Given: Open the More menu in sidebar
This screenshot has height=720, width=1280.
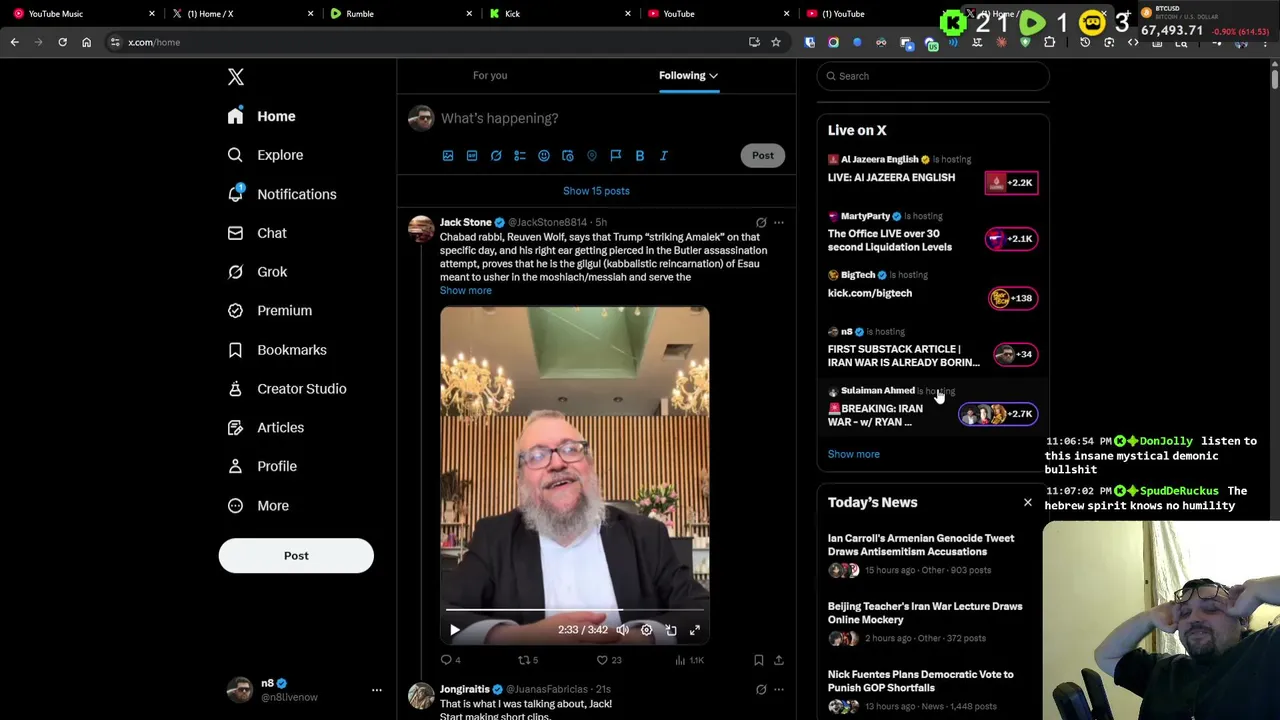Looking at the screenshot, I should coord(258,506).
